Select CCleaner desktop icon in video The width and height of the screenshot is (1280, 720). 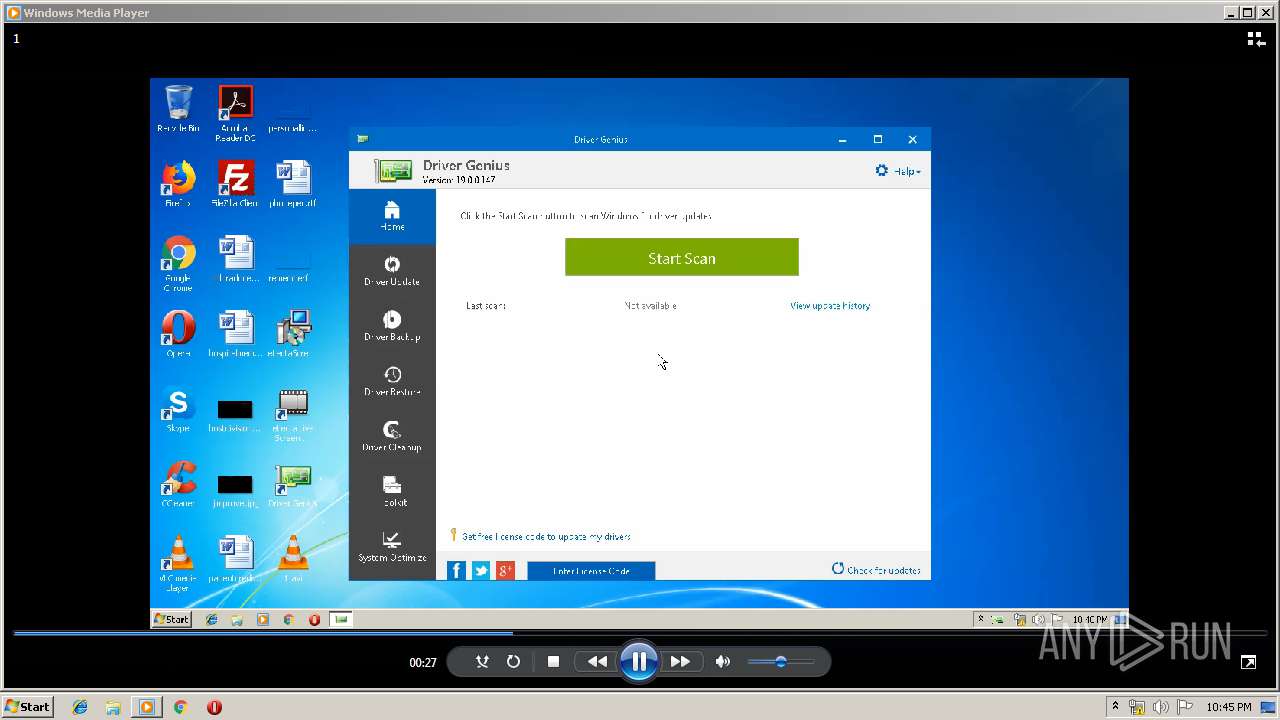tap(178, 484)
